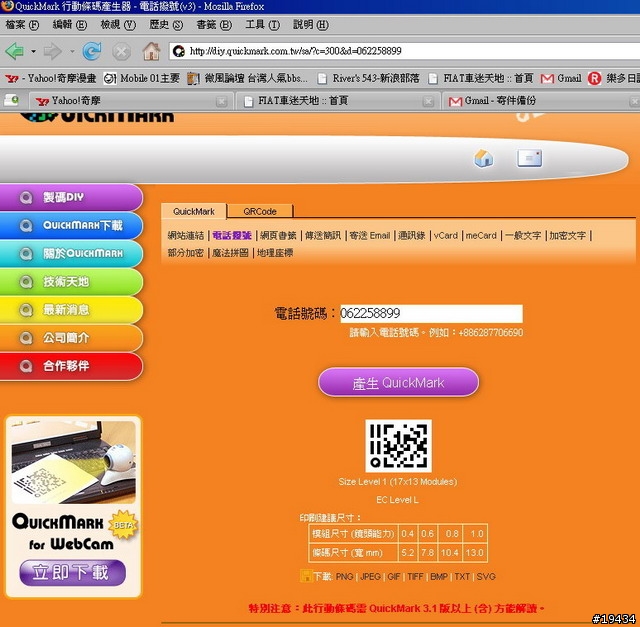Download the code as SVG
Viewport: 640px width, 627px height.
pyautogui.click(x=486, y=576)
